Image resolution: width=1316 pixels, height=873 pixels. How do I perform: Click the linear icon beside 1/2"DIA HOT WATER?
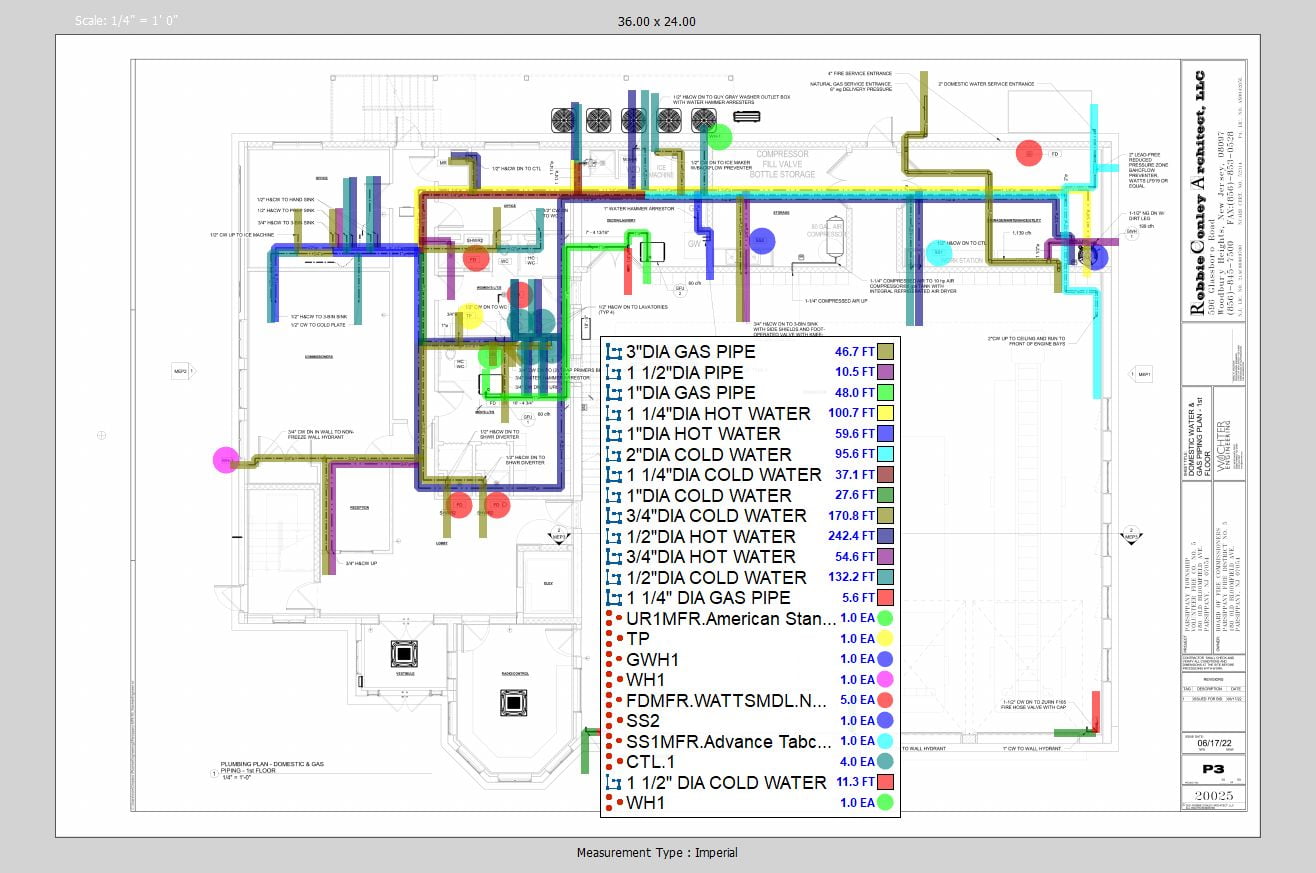click(x=614, y=537)
